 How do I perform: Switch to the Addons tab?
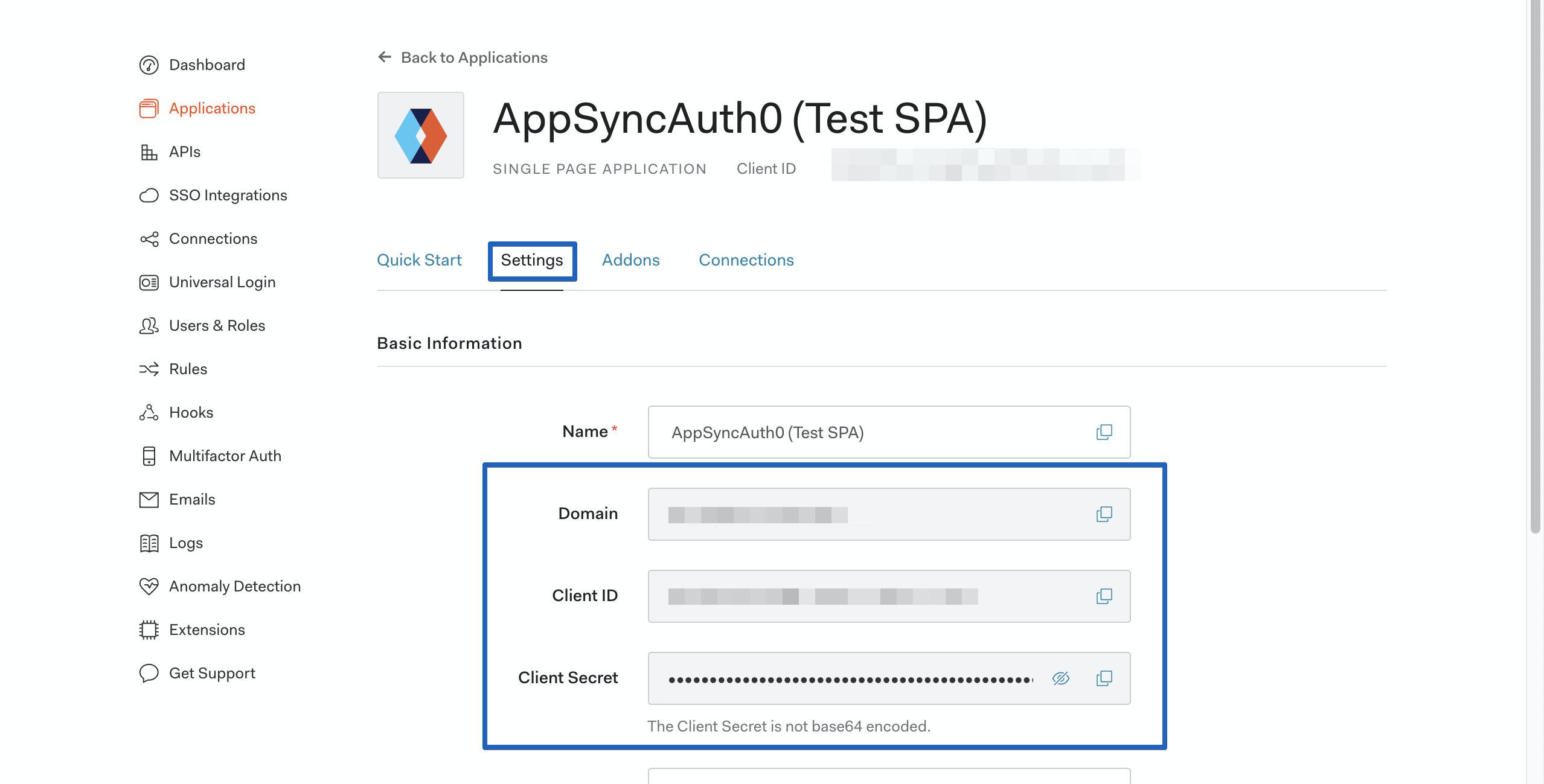point(630,260)
